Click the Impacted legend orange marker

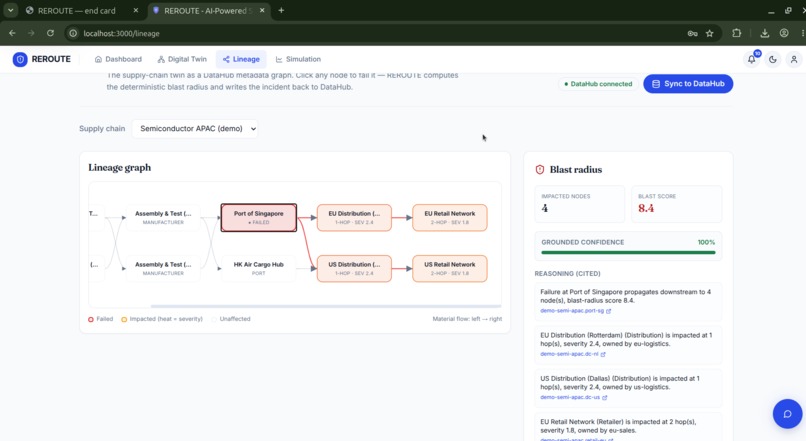click(124, 319)
